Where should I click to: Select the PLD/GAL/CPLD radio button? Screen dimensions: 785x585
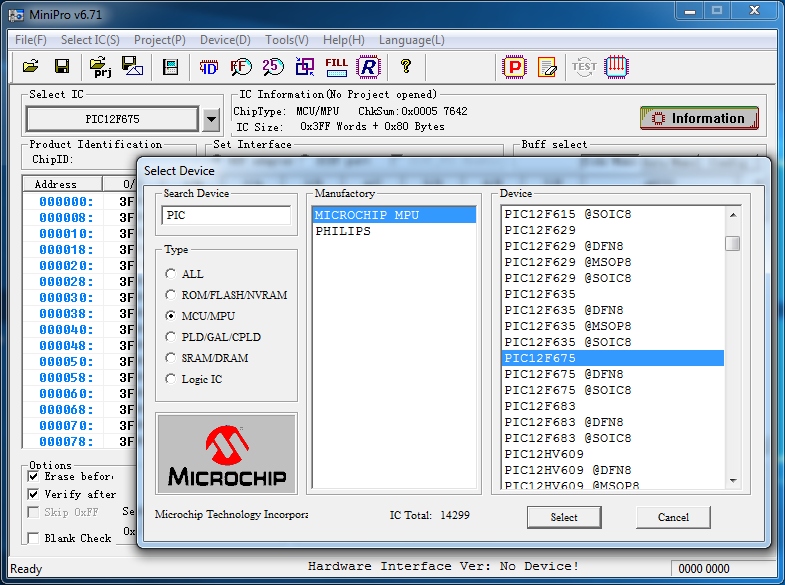[x=171, y=337]
